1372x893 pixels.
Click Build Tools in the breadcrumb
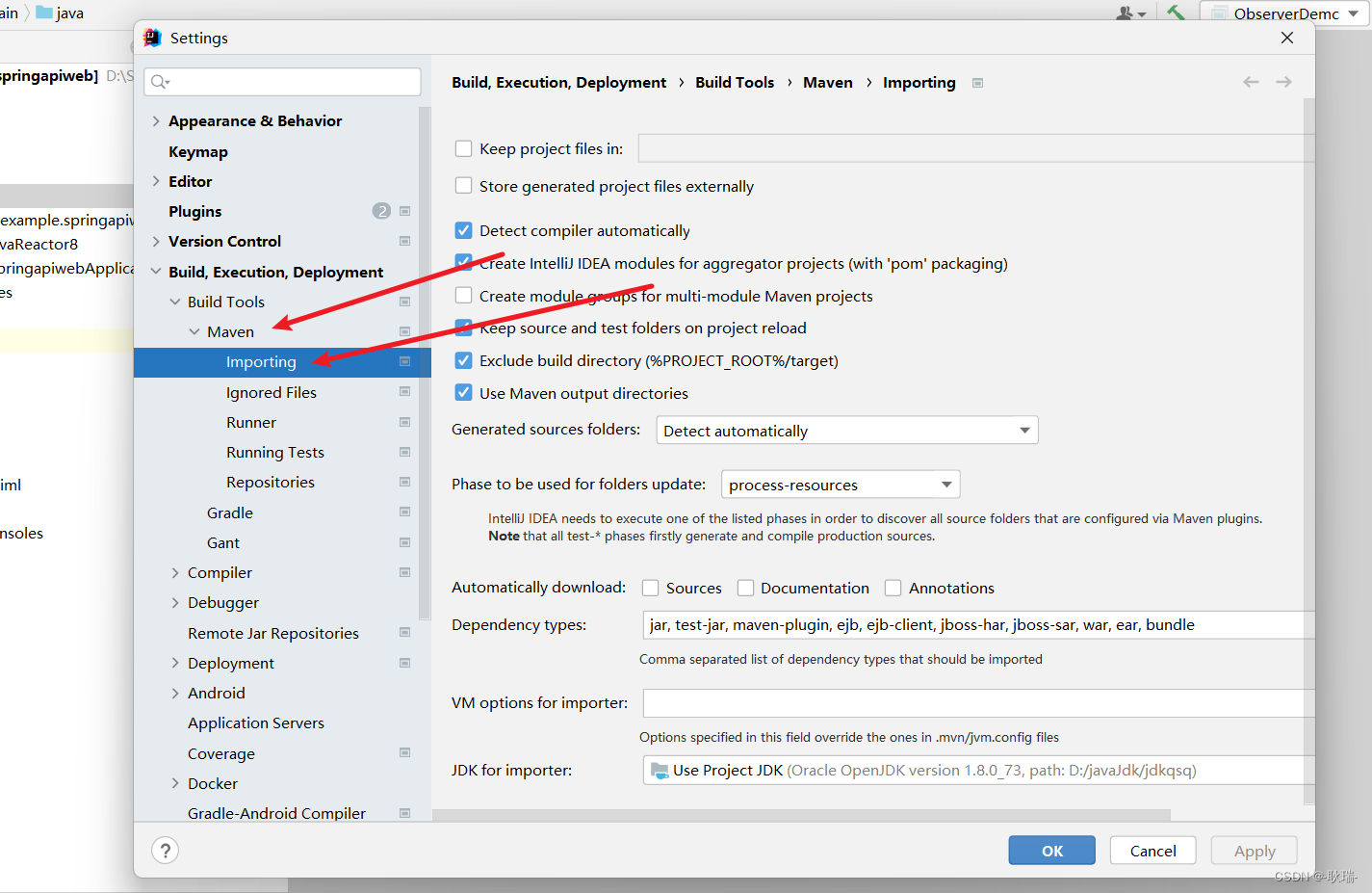[735, 82]
